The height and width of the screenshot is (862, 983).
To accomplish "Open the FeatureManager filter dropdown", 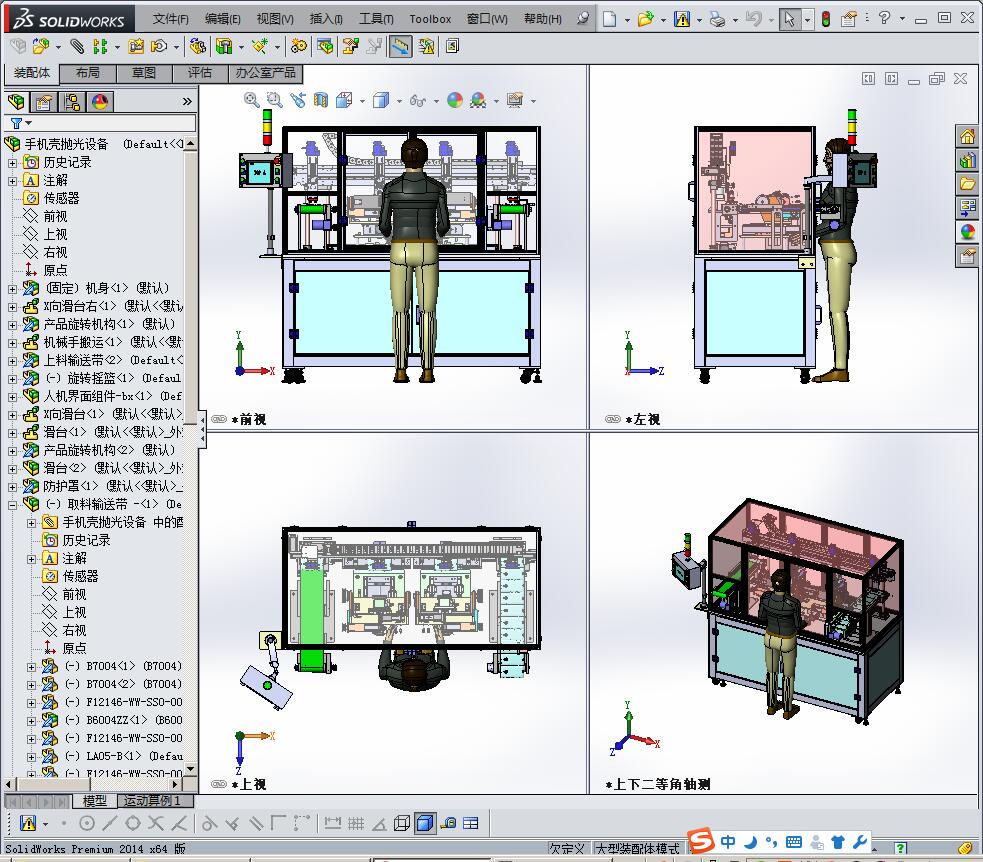I will pyautogui.click(x=29, y=123).
